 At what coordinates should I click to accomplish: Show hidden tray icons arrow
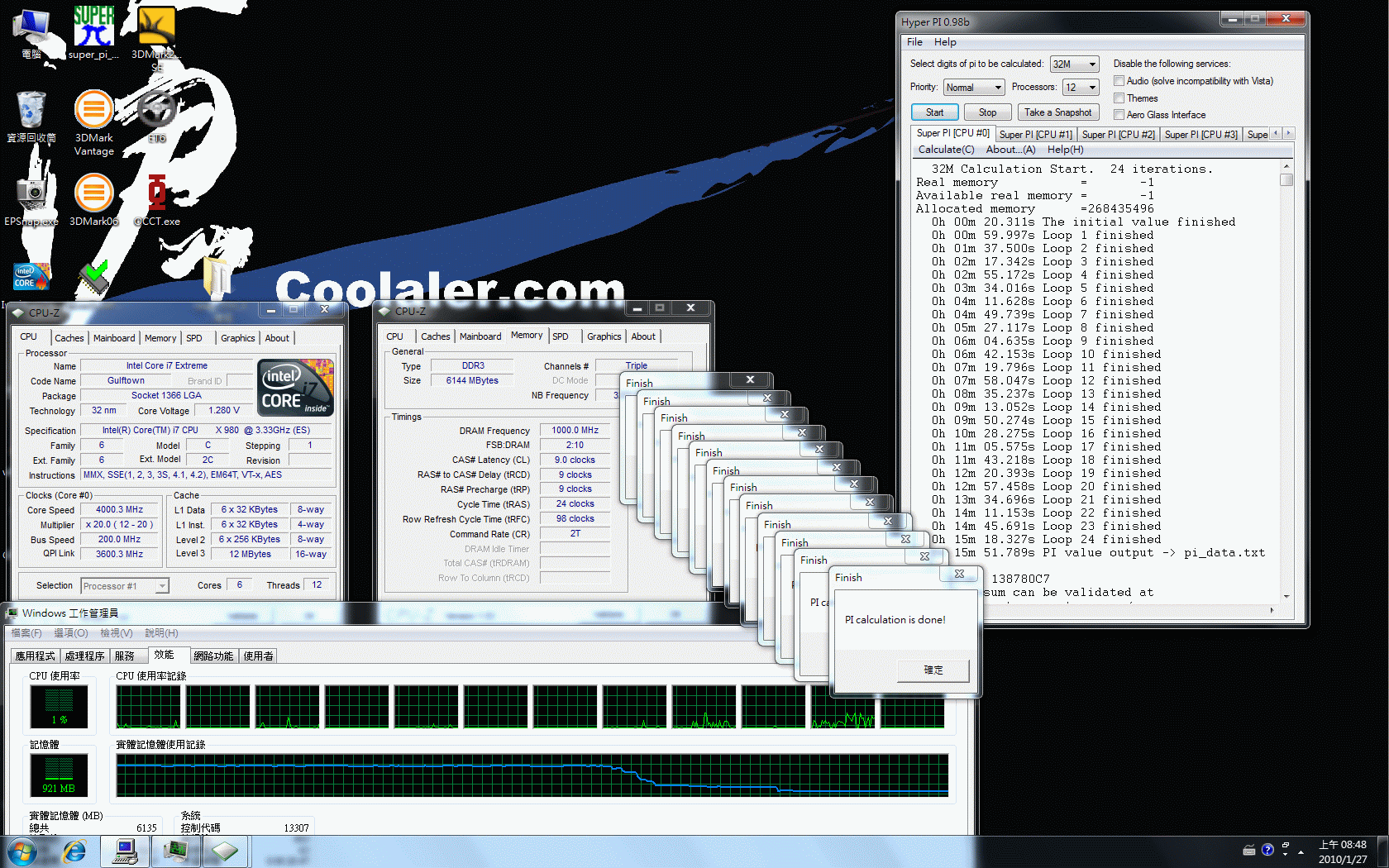coord(1301,851)
